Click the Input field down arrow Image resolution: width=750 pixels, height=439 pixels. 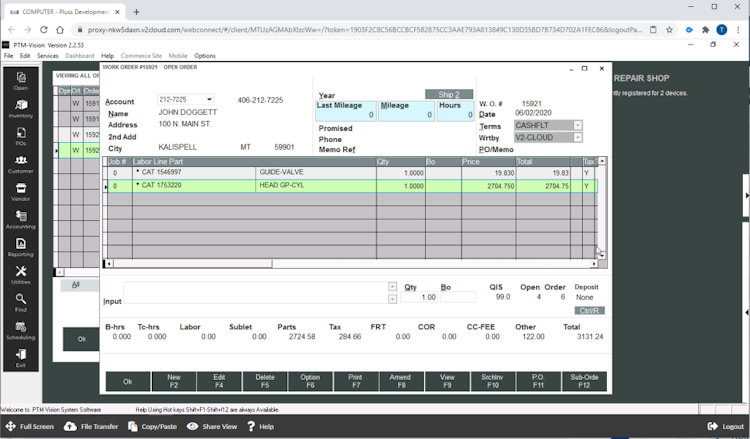(392, 299)
